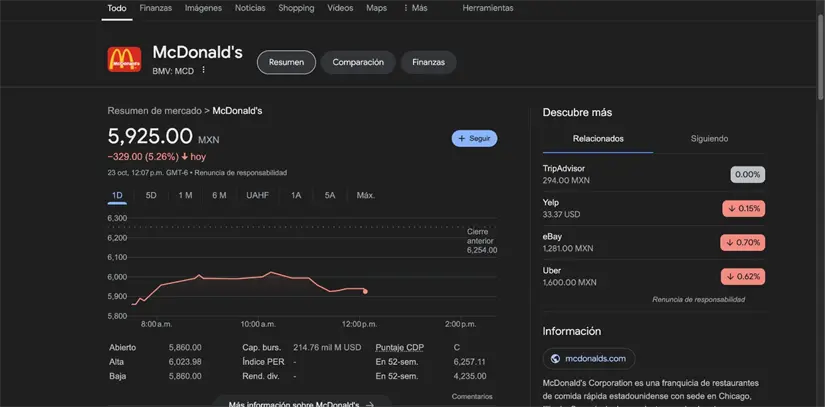825x407 pixels.
Task: Click the McDonald's golden arches logo
Action: (124, 60)
